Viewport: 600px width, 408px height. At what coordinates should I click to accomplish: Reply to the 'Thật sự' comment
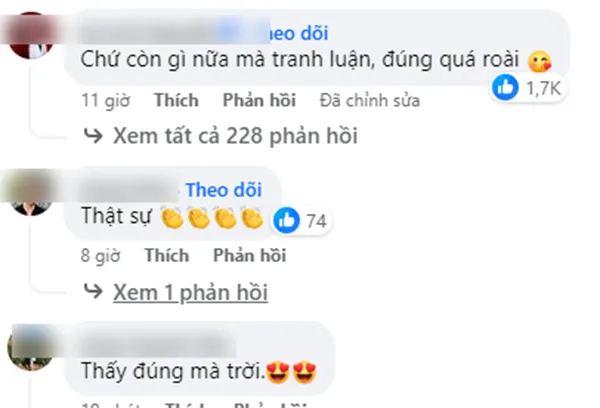(x=249, y=255)
